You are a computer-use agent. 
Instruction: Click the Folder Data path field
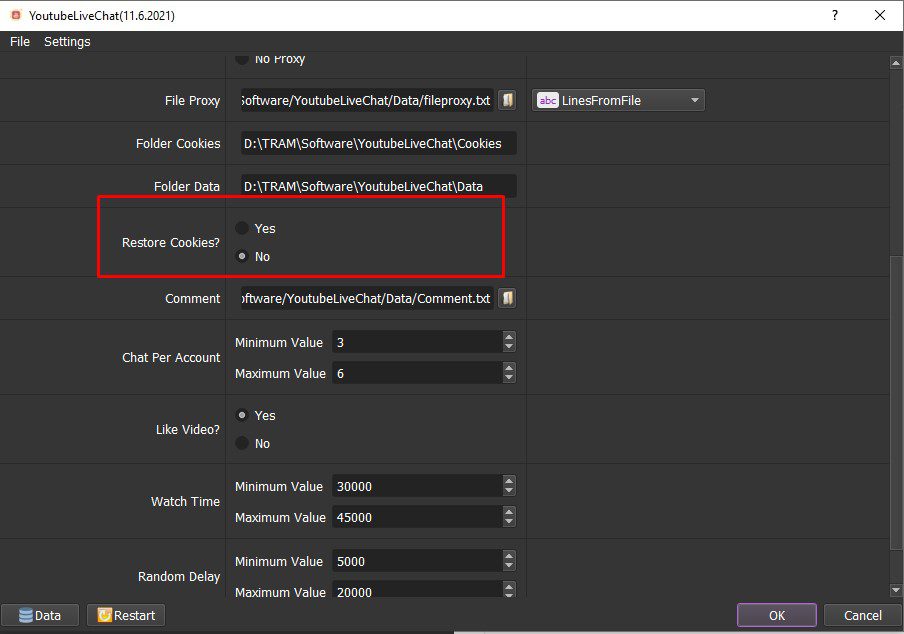[379, 186]
